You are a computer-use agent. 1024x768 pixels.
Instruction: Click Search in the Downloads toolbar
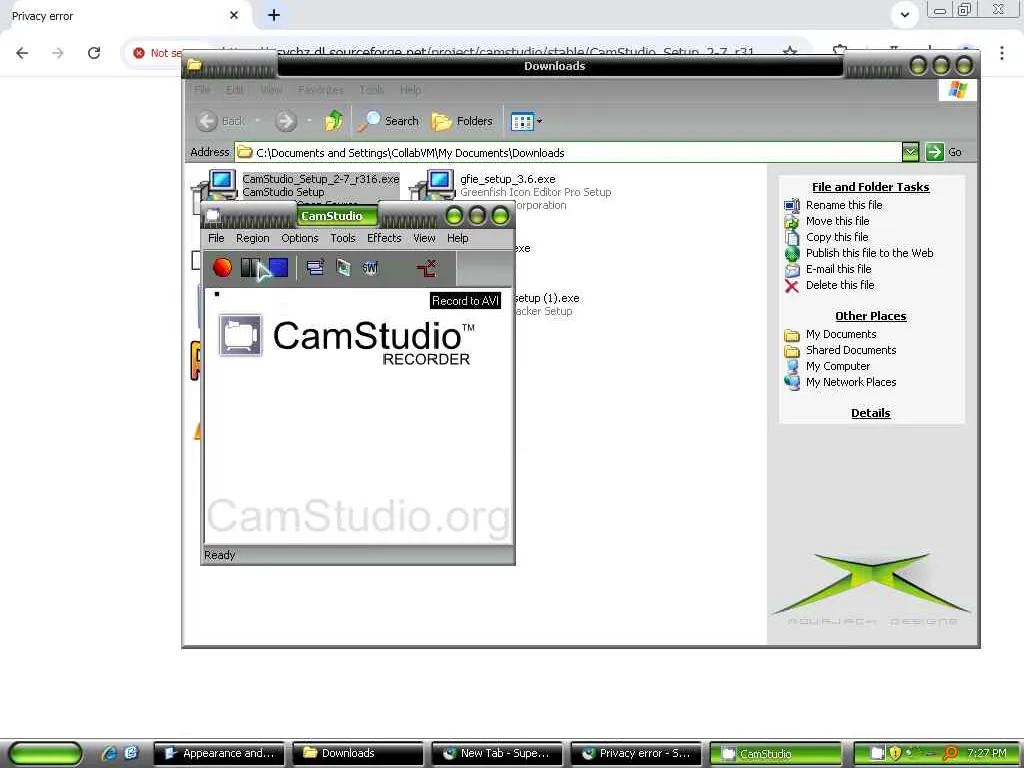pos(389,121)
